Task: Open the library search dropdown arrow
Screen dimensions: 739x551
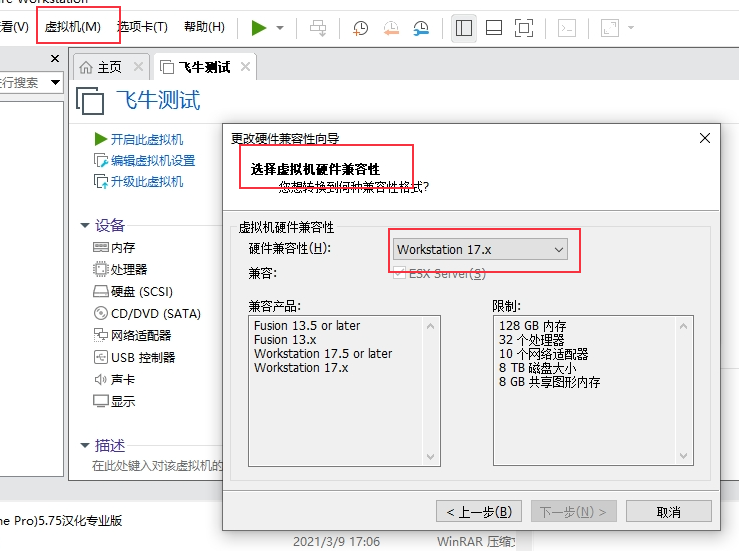Action: [55, 82]
